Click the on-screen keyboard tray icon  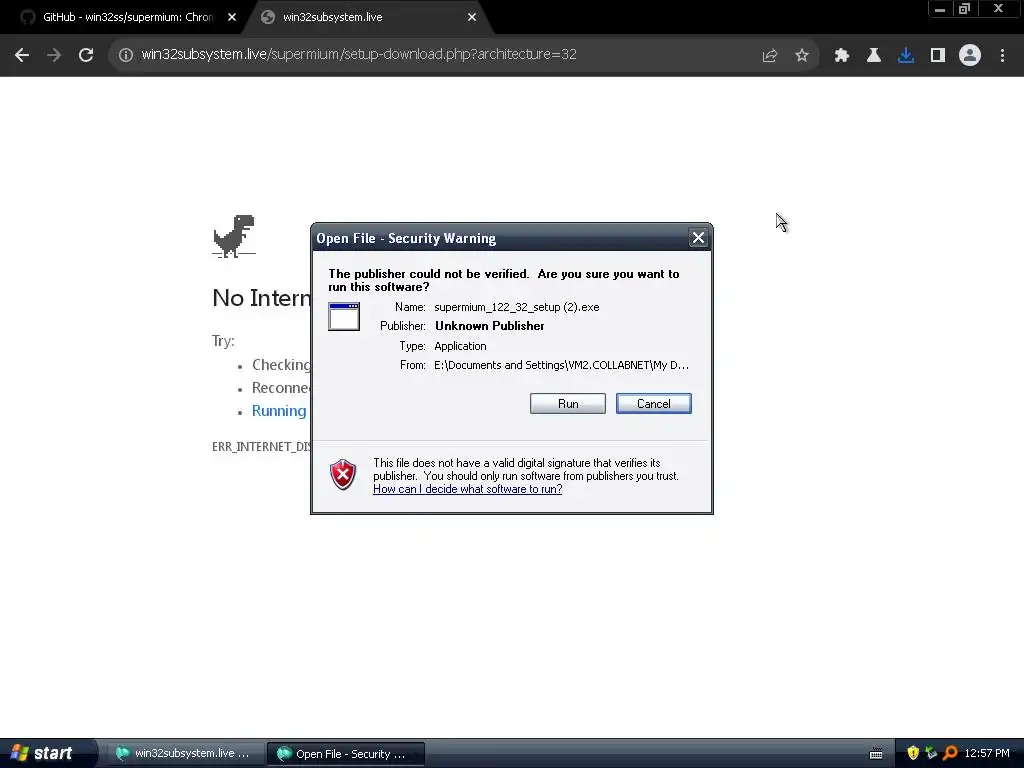pos(876,754)
